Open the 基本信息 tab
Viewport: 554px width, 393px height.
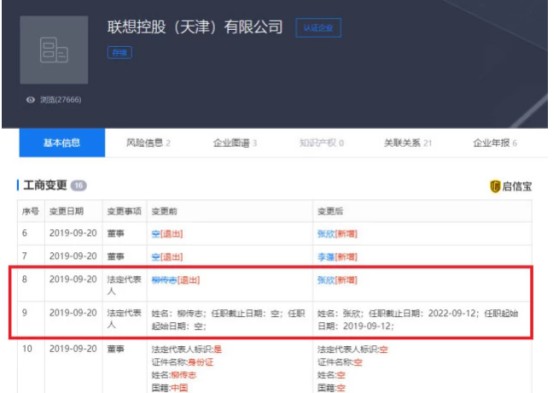pos(62,143)
